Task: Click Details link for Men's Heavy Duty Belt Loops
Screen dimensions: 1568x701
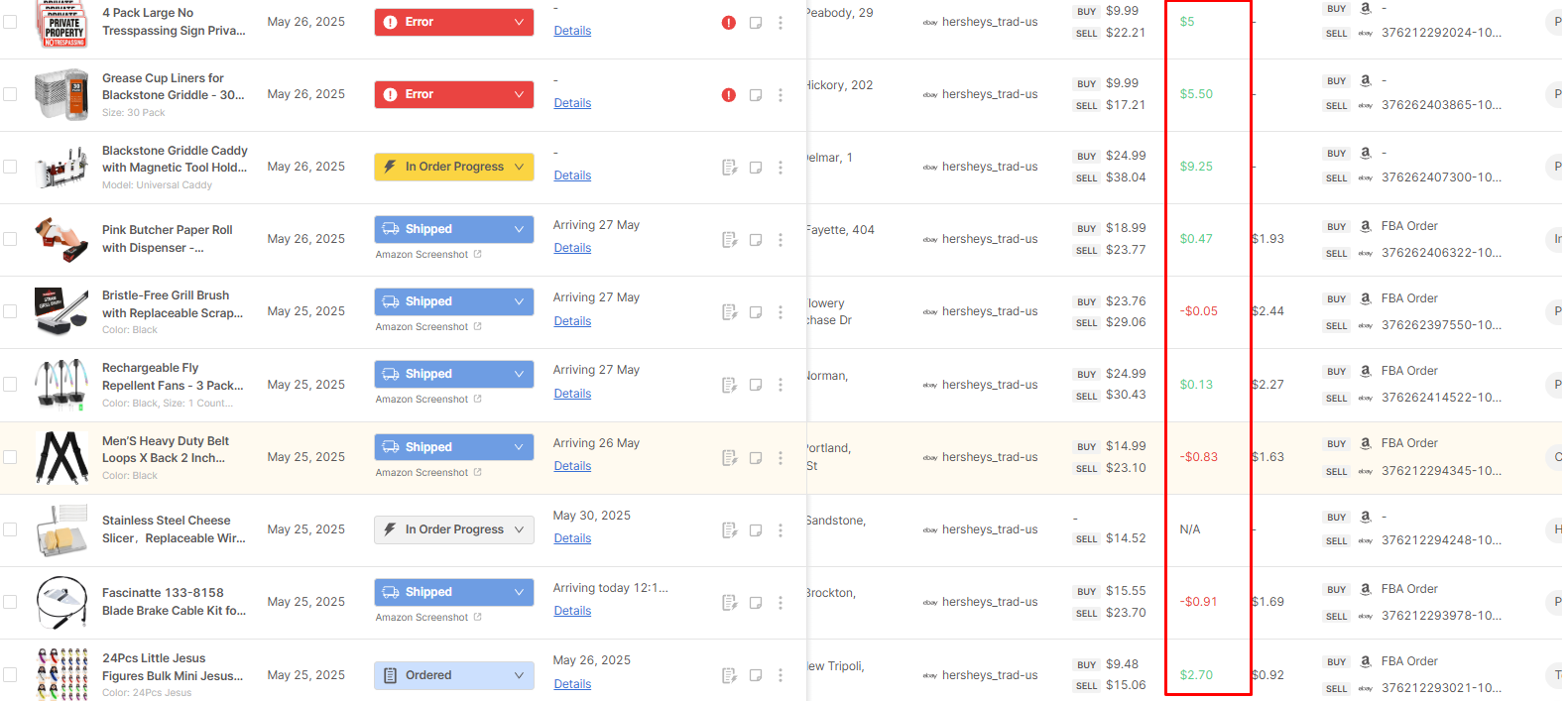Action: point(572,466)
